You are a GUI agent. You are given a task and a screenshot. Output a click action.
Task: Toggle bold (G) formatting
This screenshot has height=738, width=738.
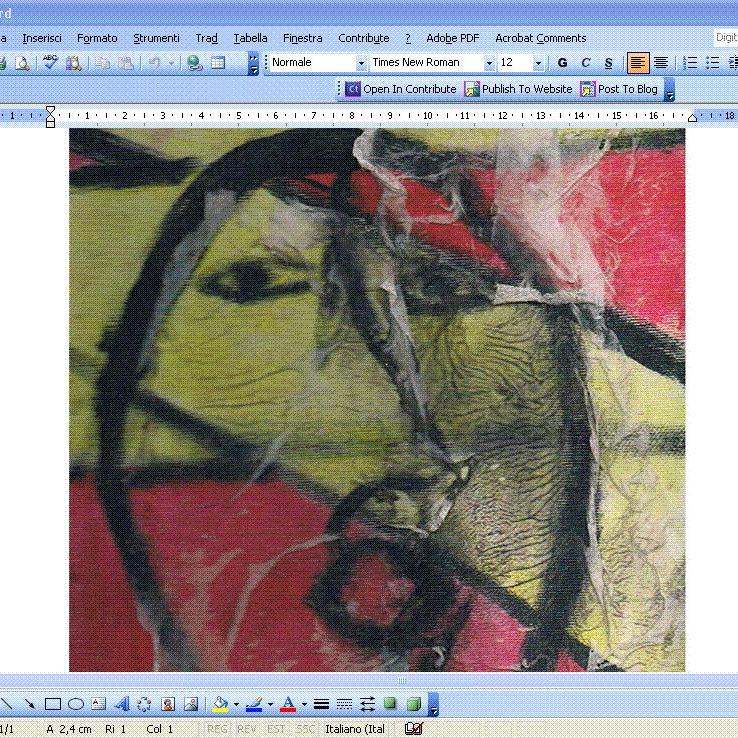pyautogui.click(x=562, y=63)
